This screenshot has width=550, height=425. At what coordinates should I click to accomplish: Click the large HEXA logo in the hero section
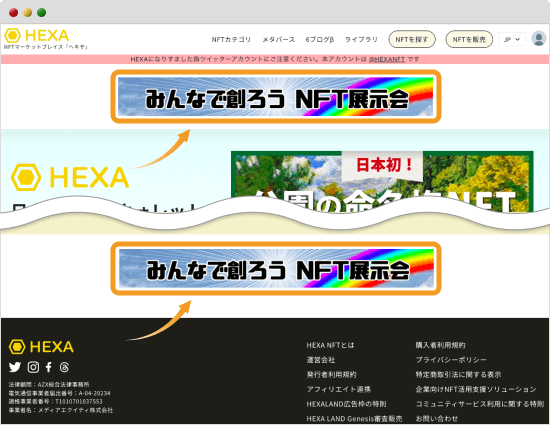pos(70,177)
